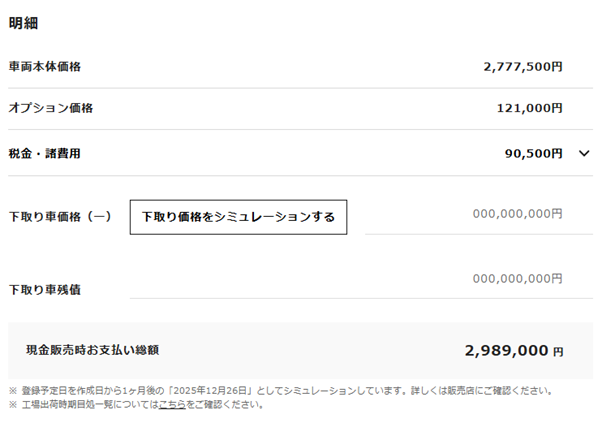Click the 2025年12月26日 date text
The height and width of the screenshot is (423, 602).
[232, 390]
